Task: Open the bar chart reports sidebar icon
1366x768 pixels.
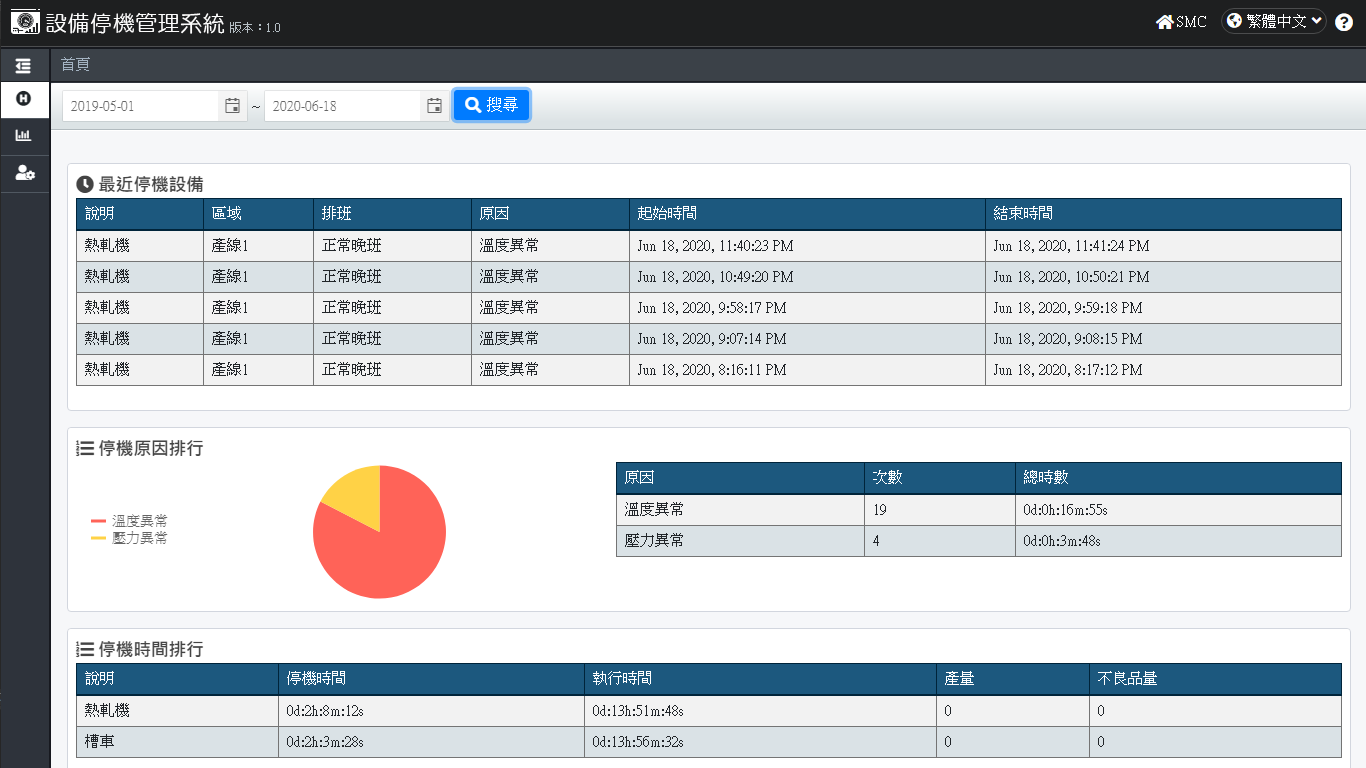Action: [x=24, y=135]
